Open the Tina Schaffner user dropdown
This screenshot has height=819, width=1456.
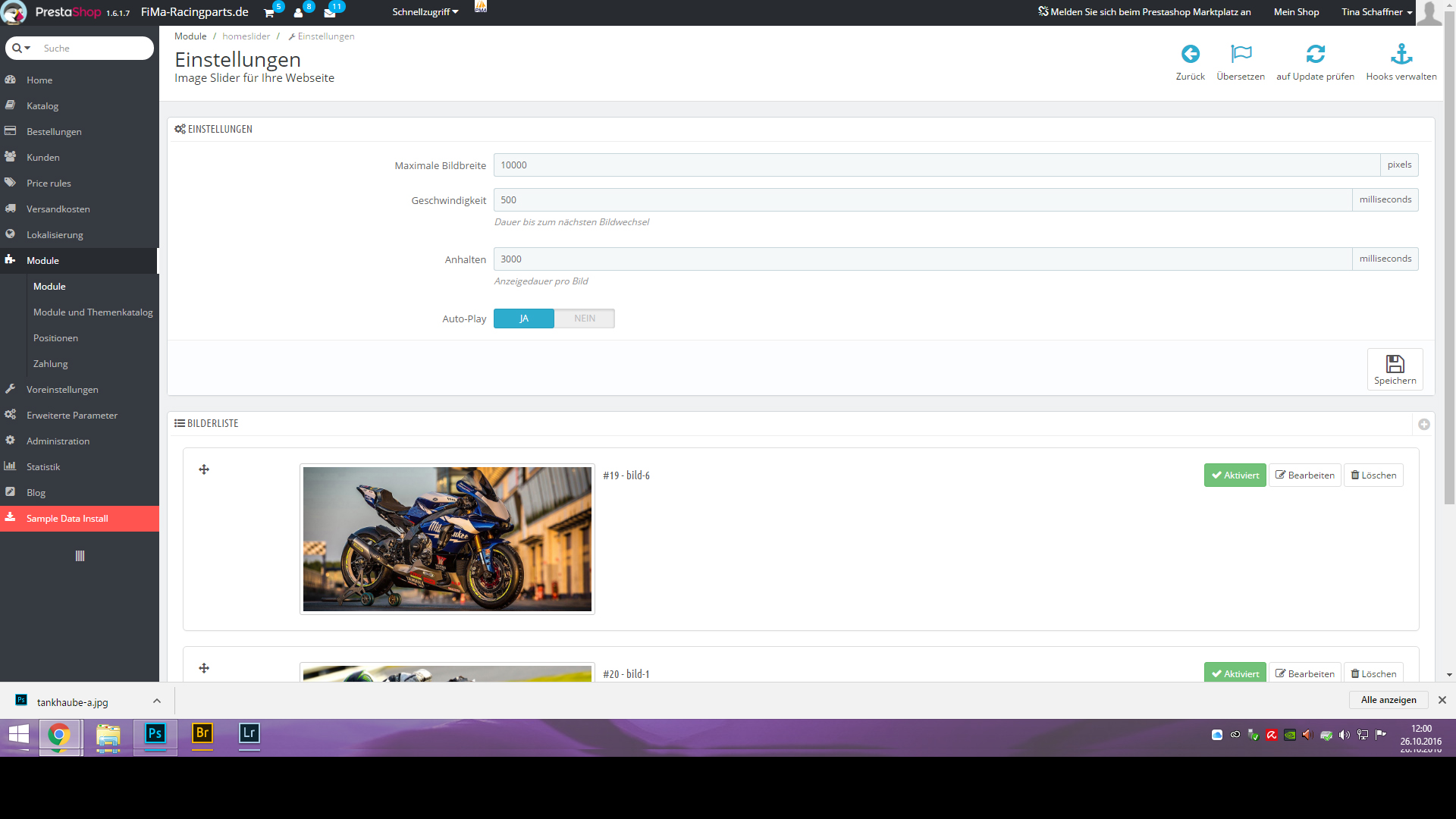[1376, 12]
